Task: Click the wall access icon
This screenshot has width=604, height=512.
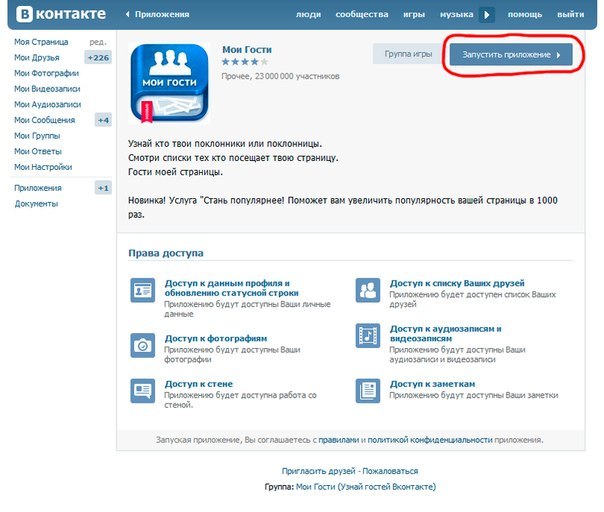Action: [143, 390]
